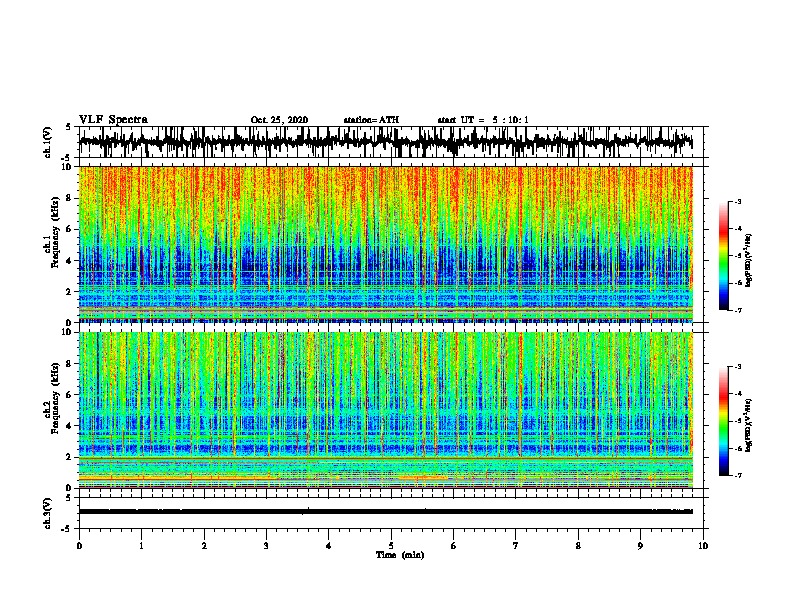Select the "Oct. 25, 2020" date text
Viewport: 792px width, 612px height.
279,120
